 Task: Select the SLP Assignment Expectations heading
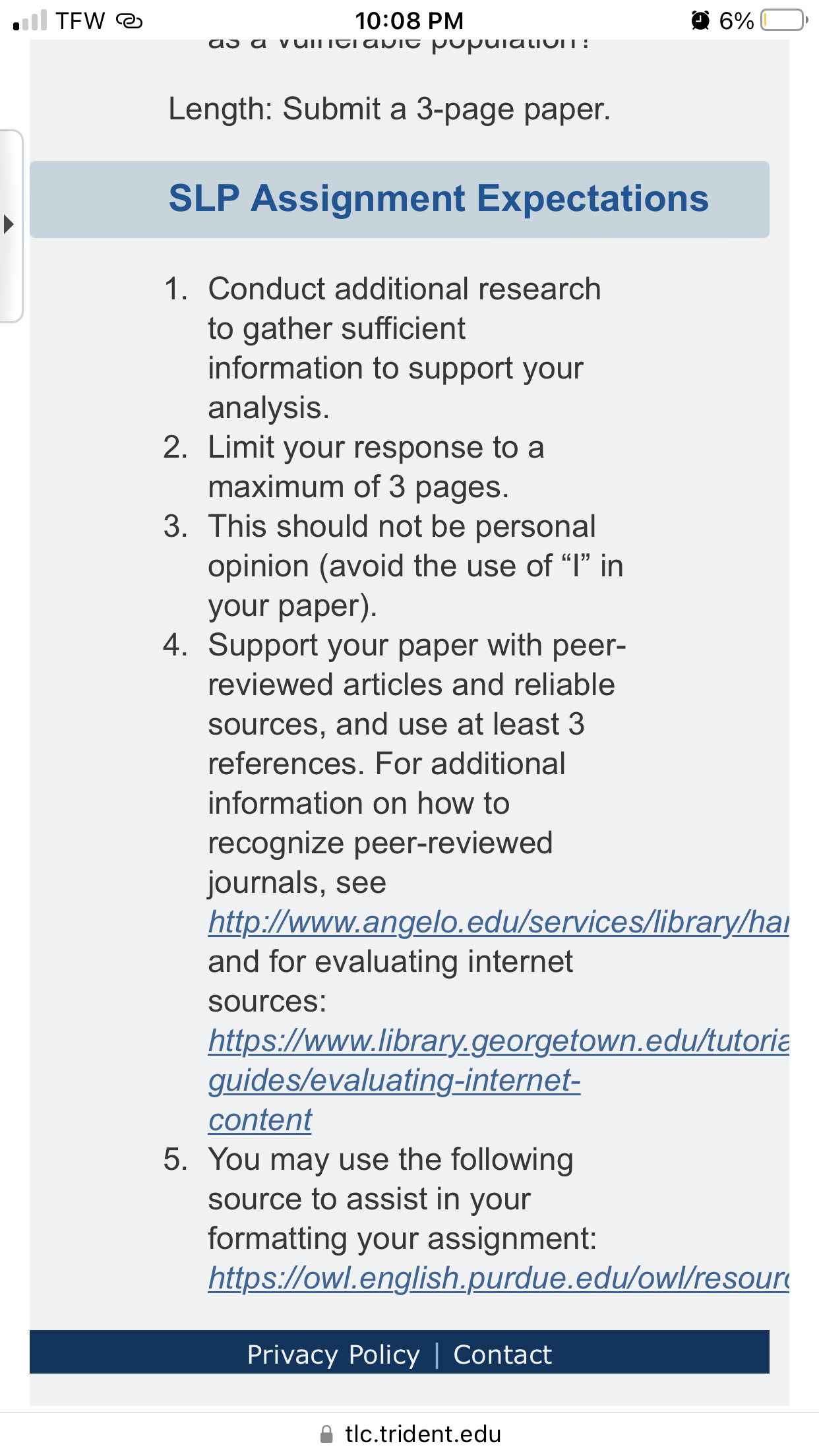pos(439,198)
